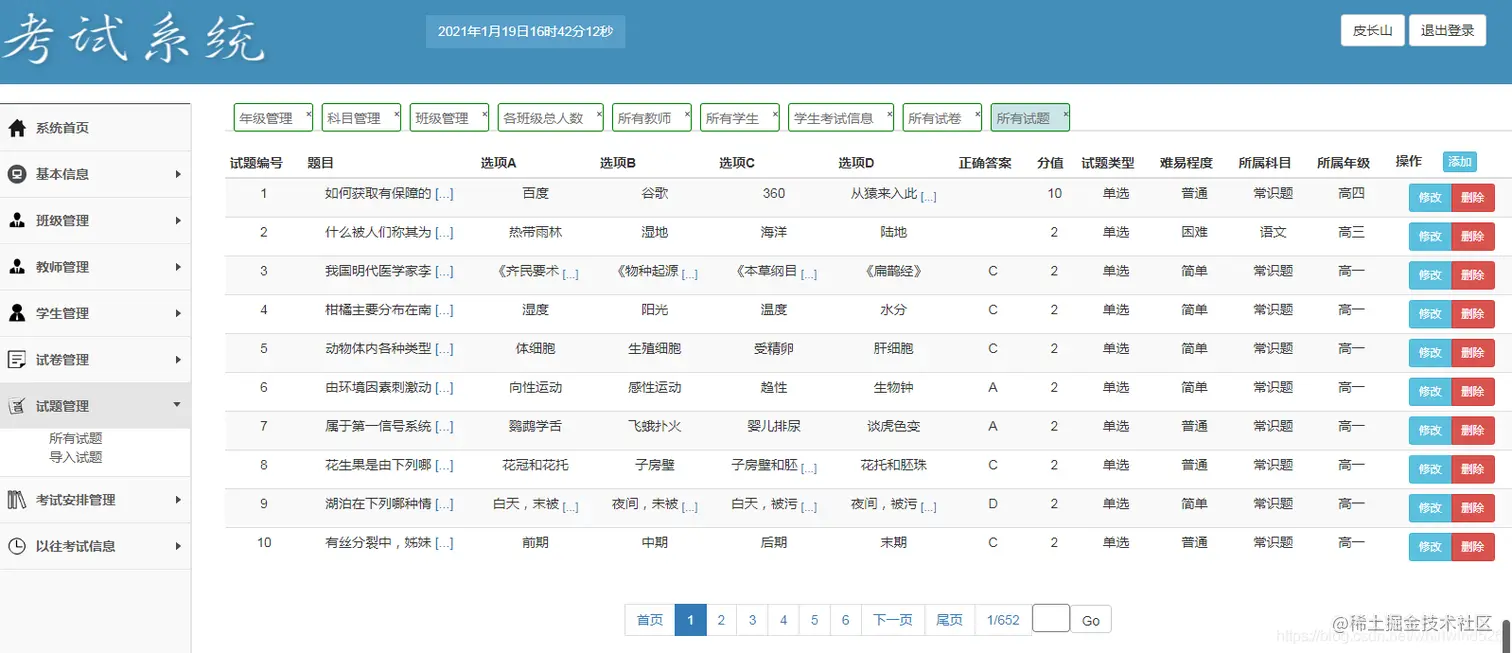Click the page scrollbar thumb at right edge
1512x653 pixels.
tap(1506, 636)
